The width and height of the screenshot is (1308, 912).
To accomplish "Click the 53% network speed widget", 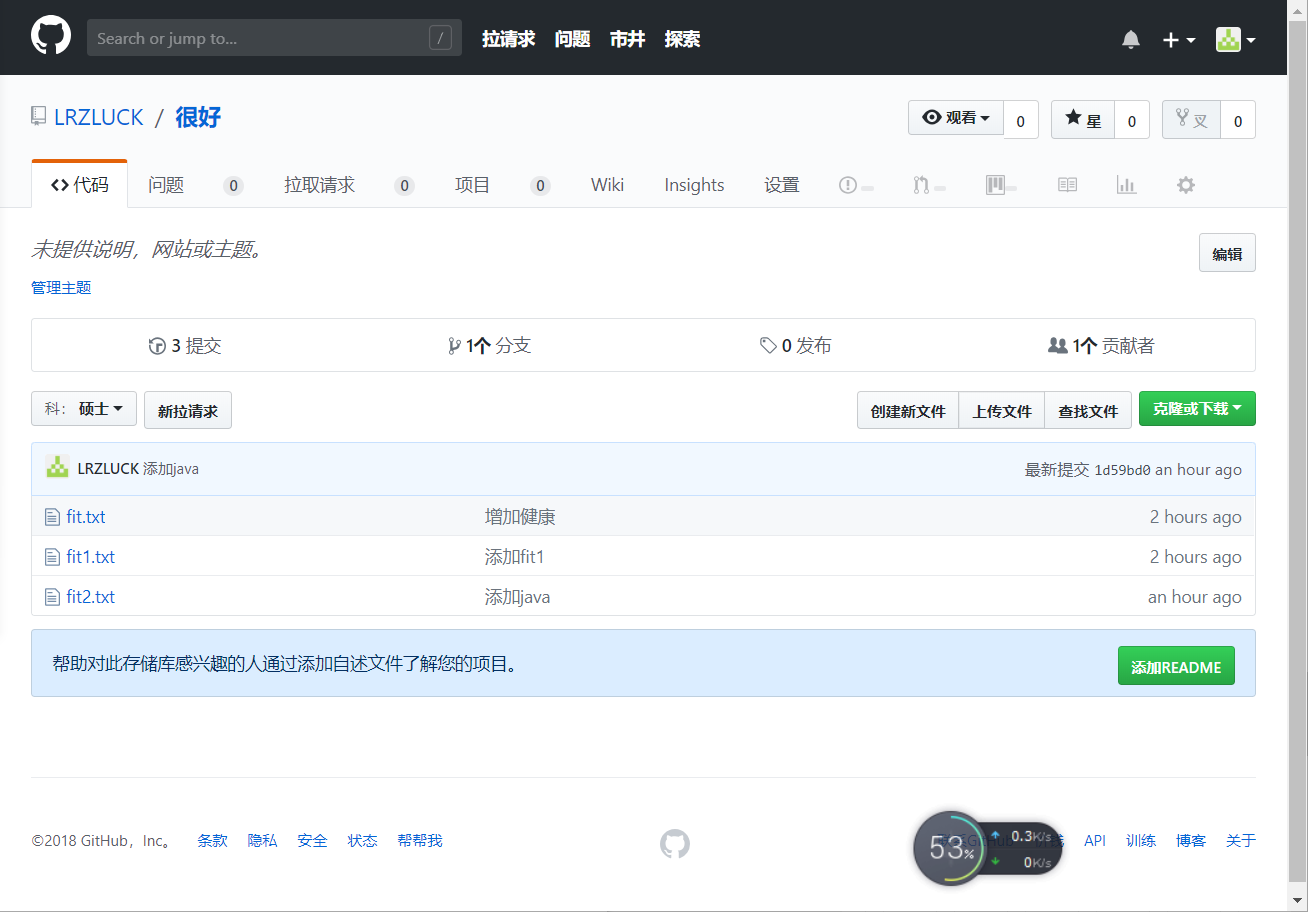I will (988, 848).
